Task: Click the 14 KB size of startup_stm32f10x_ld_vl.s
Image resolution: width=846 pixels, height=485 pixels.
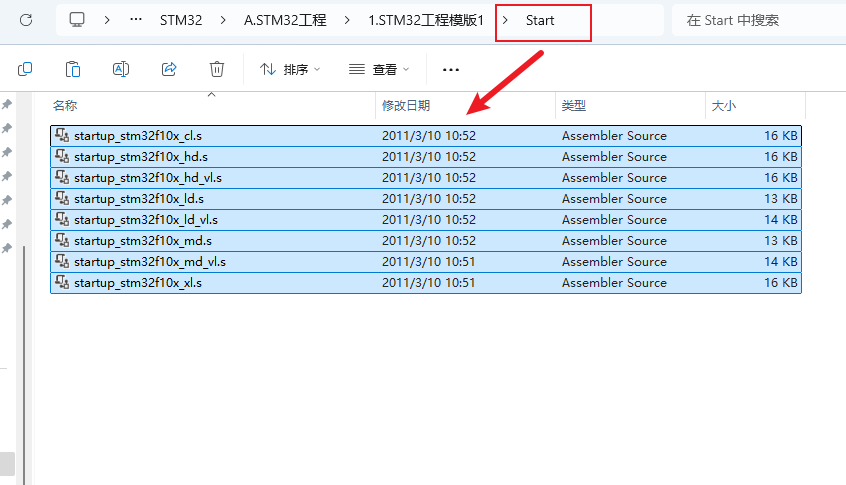Action: 781,220
